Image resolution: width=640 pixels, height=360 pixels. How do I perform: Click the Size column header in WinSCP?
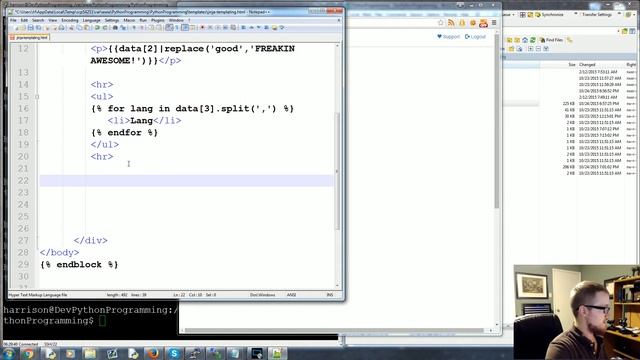click(572, 65)
